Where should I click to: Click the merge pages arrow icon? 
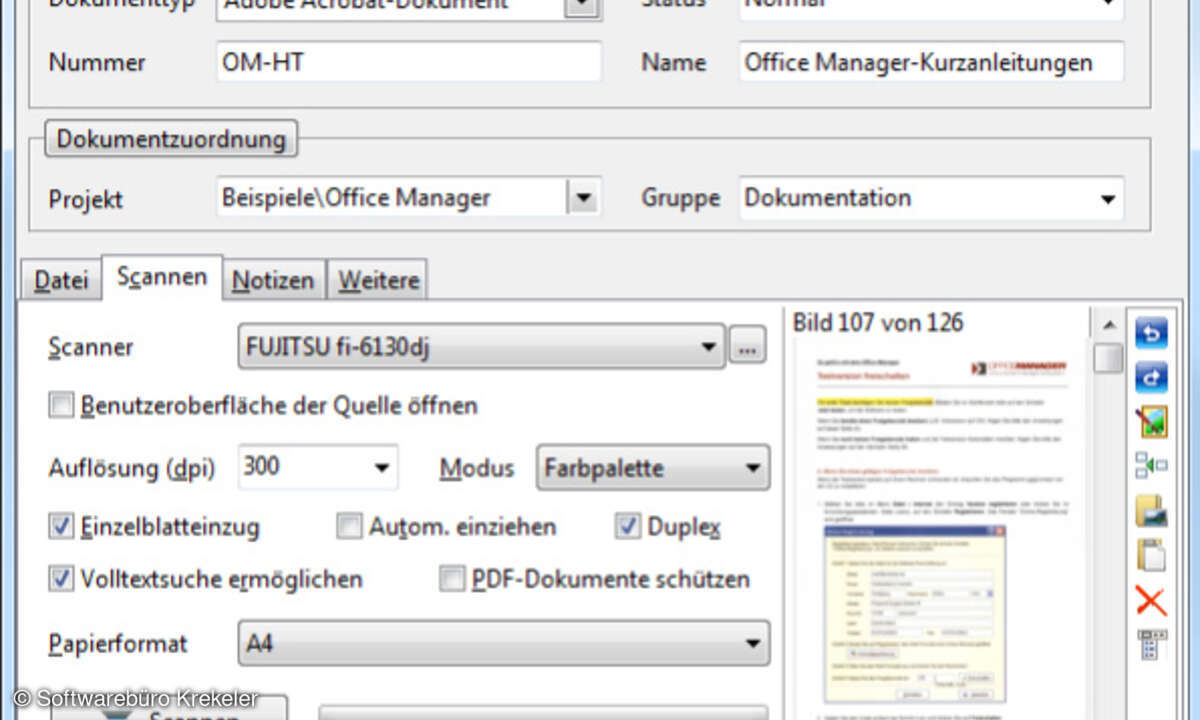click(x=1151, y=465)
